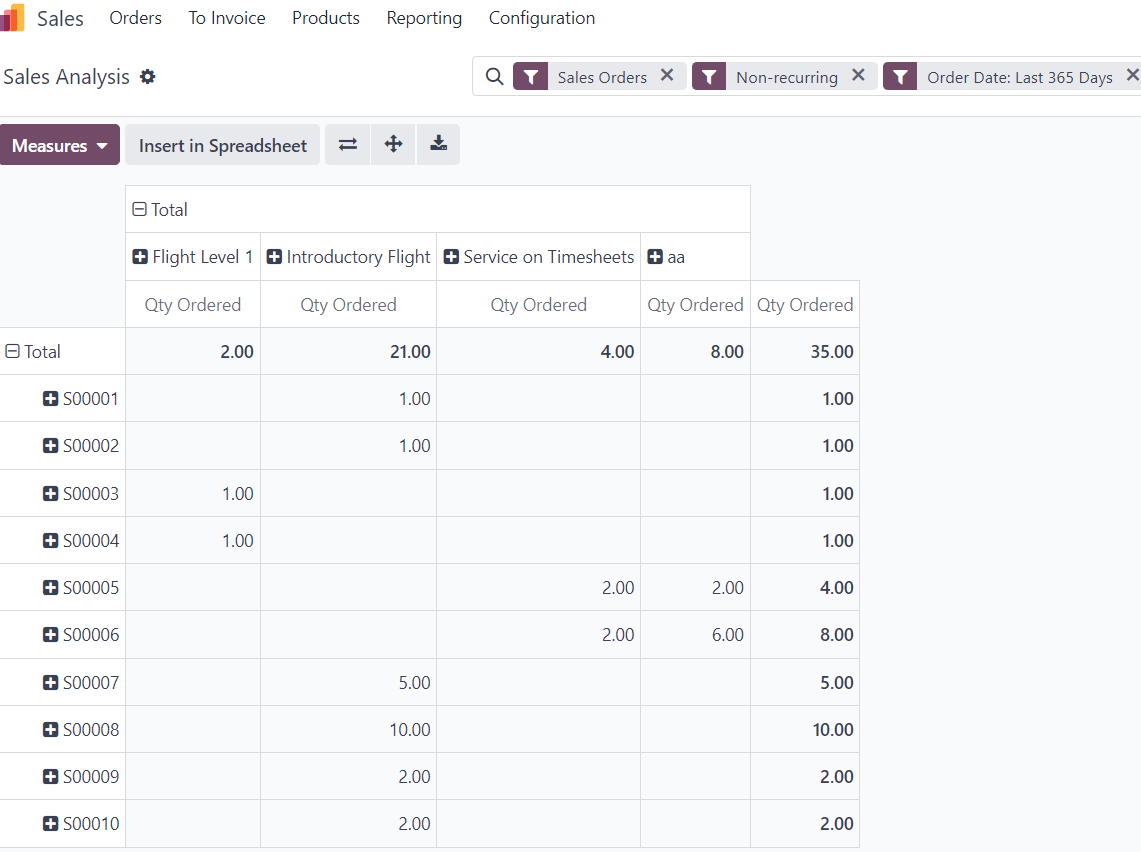Image resolution: width=1141 pixels, height=852 pixels.
Task: Click the S00003 Flight Level 1 1.00 cell
Action: click(x=193, y=493)
